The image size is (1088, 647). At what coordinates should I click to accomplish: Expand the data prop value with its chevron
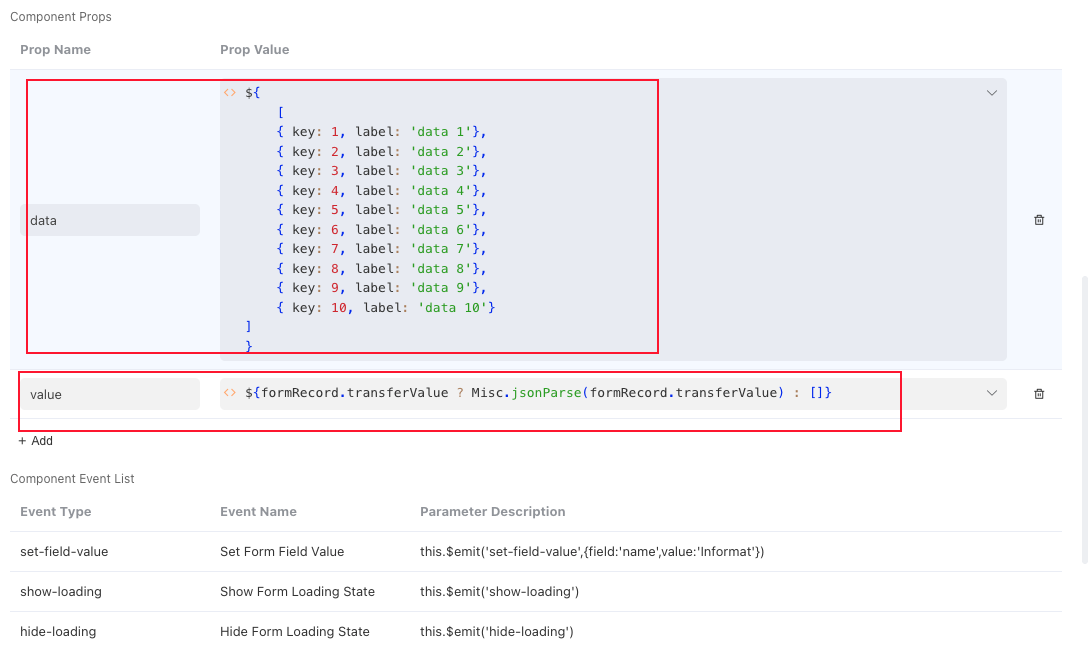pyautogui.click(x=992, y=92)
